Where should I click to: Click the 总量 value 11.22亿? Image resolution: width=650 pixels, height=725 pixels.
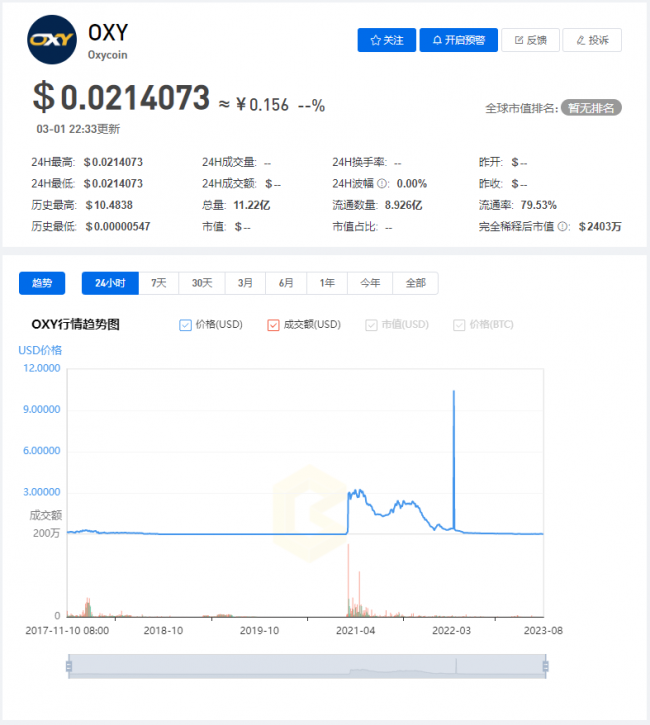click(x=252, y=205)
